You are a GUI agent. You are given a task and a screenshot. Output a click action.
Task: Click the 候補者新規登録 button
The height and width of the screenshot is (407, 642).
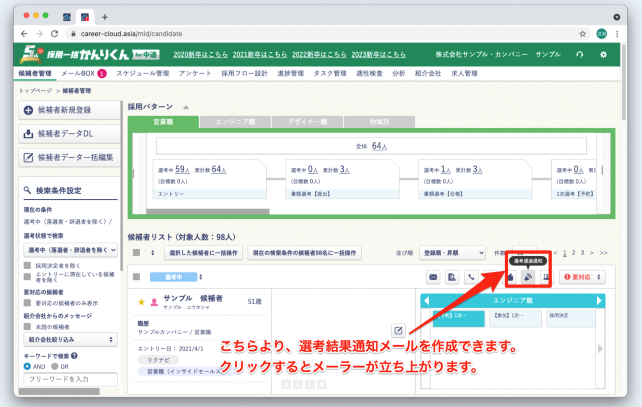tap(66, 109)
